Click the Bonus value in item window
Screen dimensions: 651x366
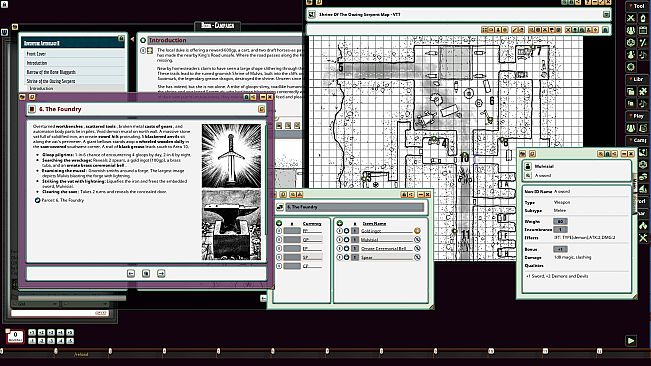[560, 249]
